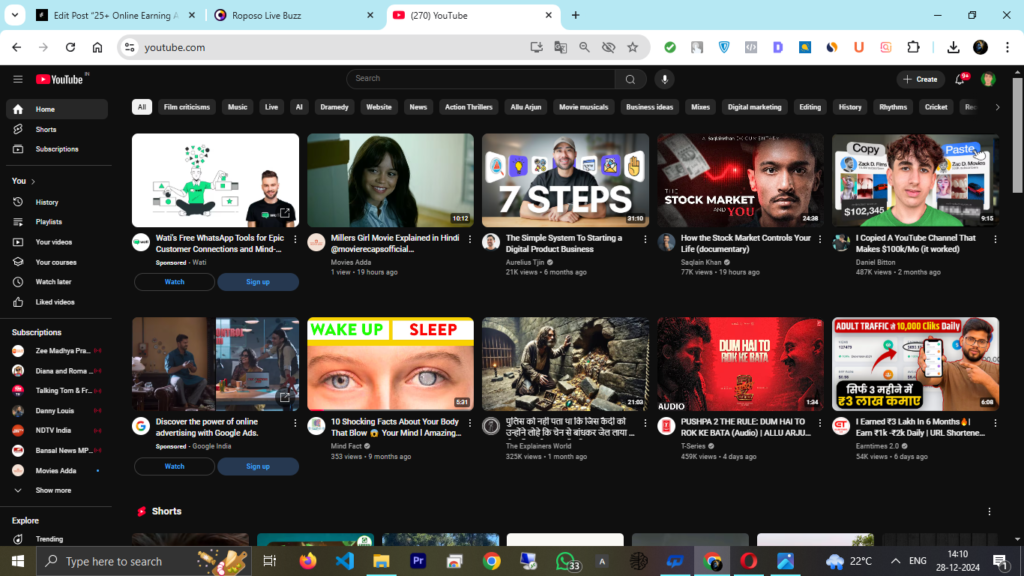Click the YouTube hamburger guide menu icon

click(x=17, y=79)
